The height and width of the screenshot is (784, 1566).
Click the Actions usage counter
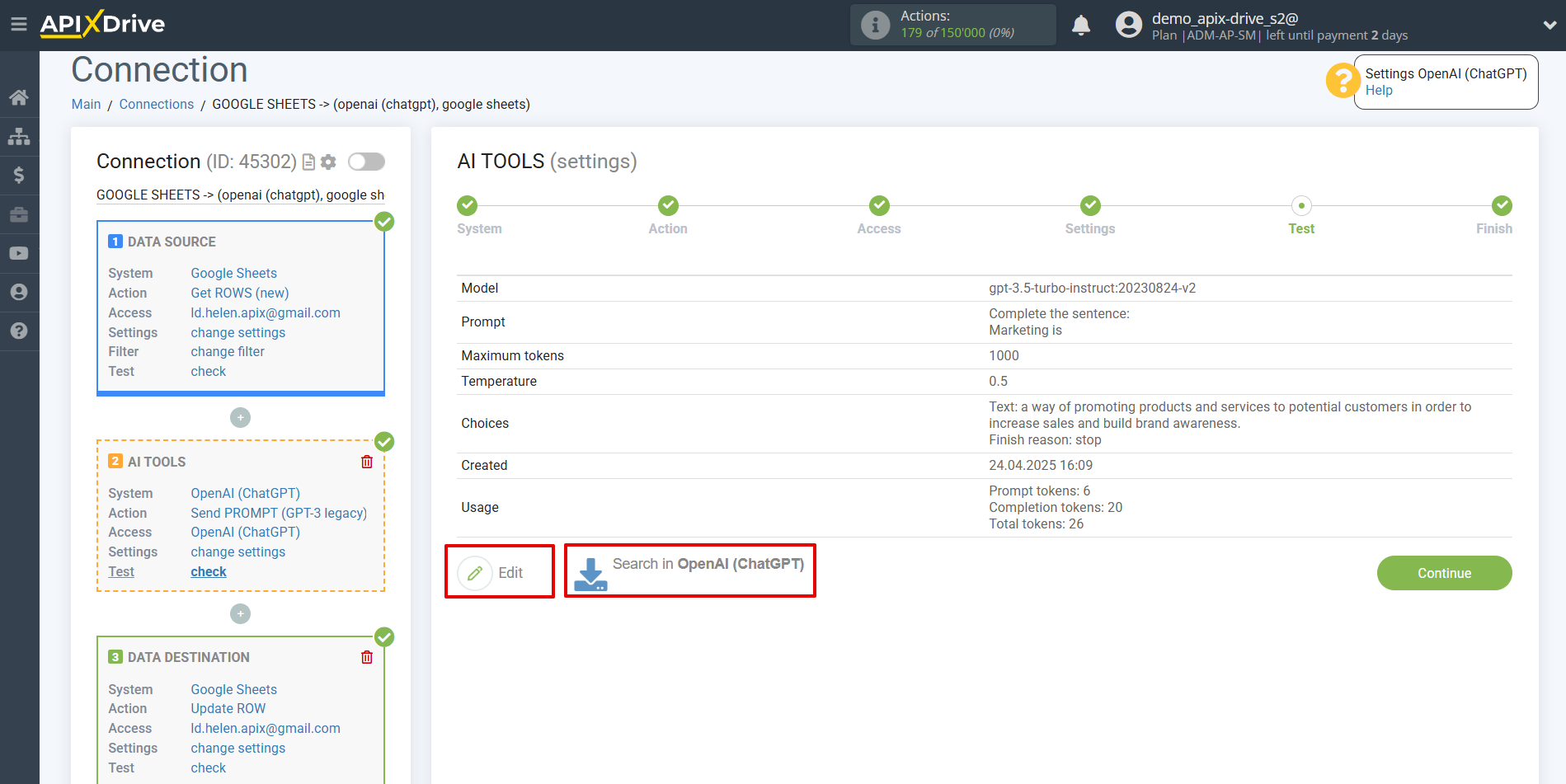957,33
